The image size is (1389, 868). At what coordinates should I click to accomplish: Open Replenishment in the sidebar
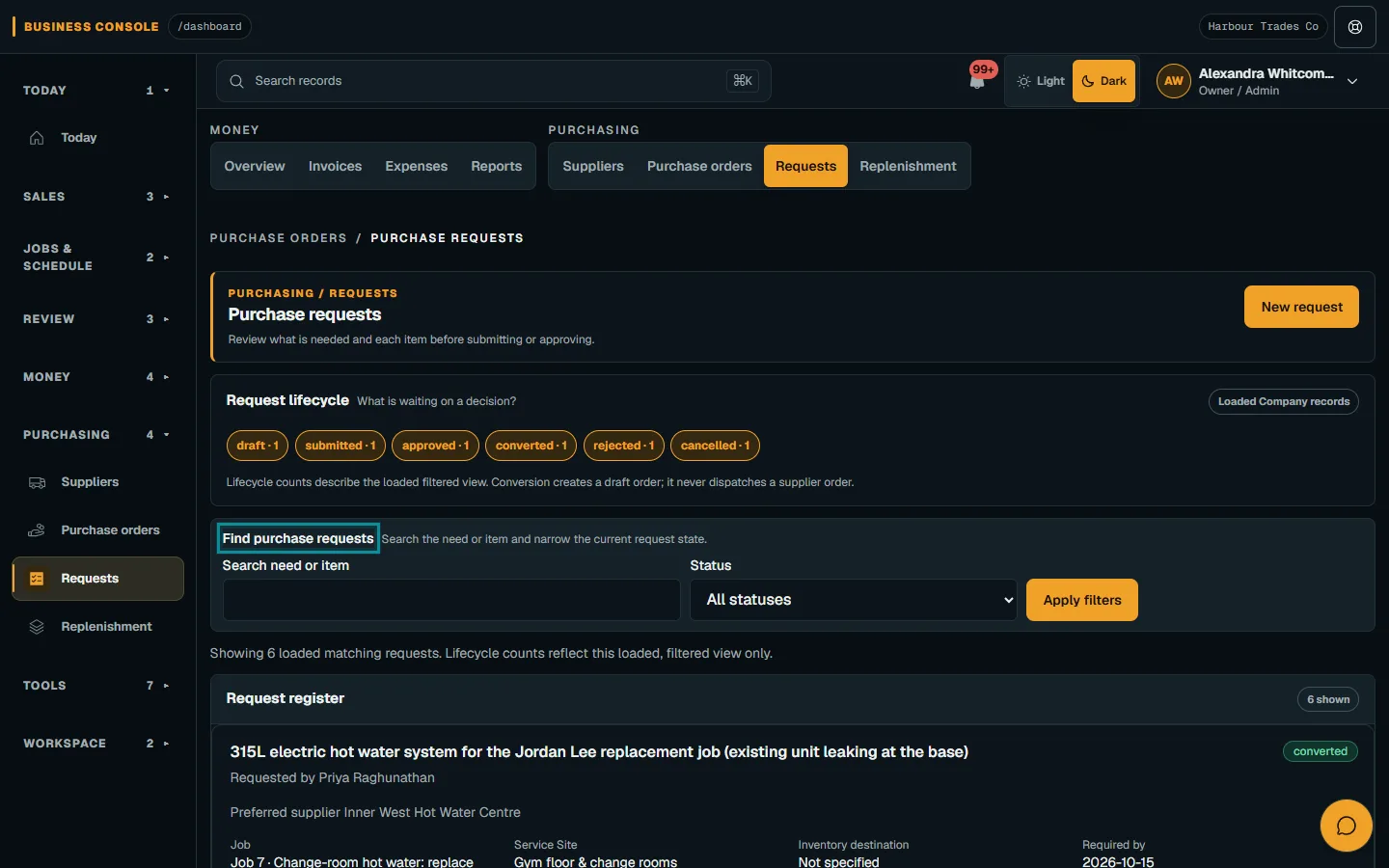pyautogui.click(x=97, y=627)
